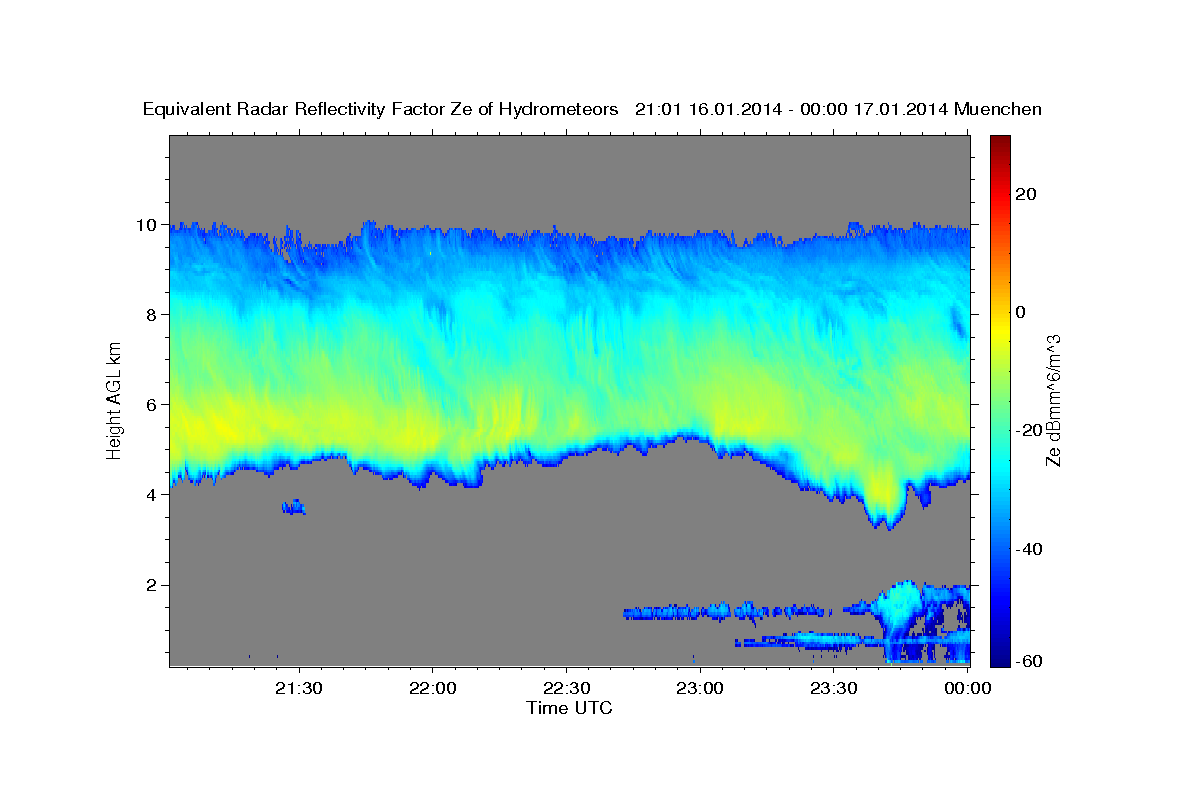Click the height axis label "8"
This screenshot has height=800, width=1200.
pyautogui.click(x=154, y=315)
